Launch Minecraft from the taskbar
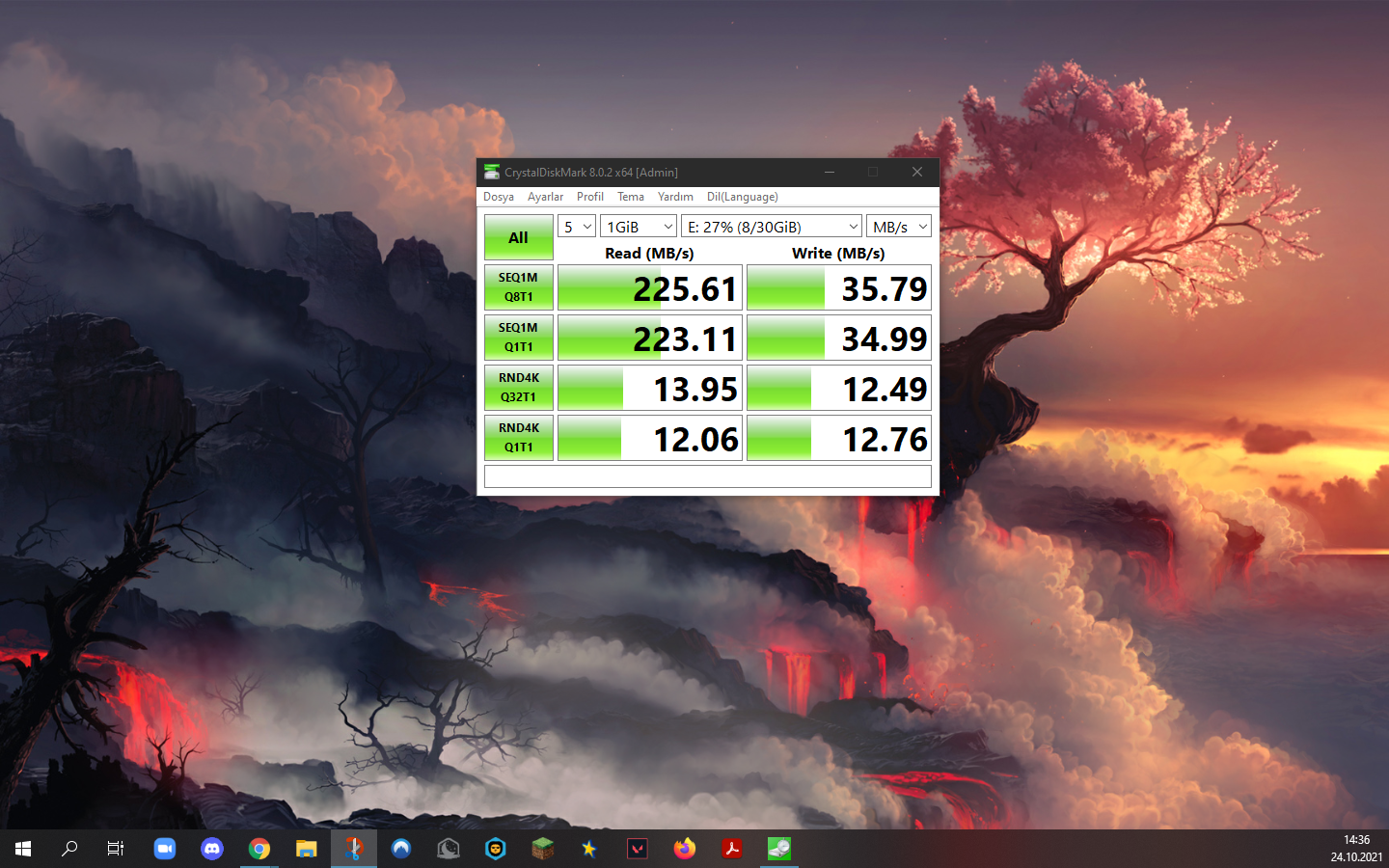1389x868 pixels. click(x=543, y=849)
